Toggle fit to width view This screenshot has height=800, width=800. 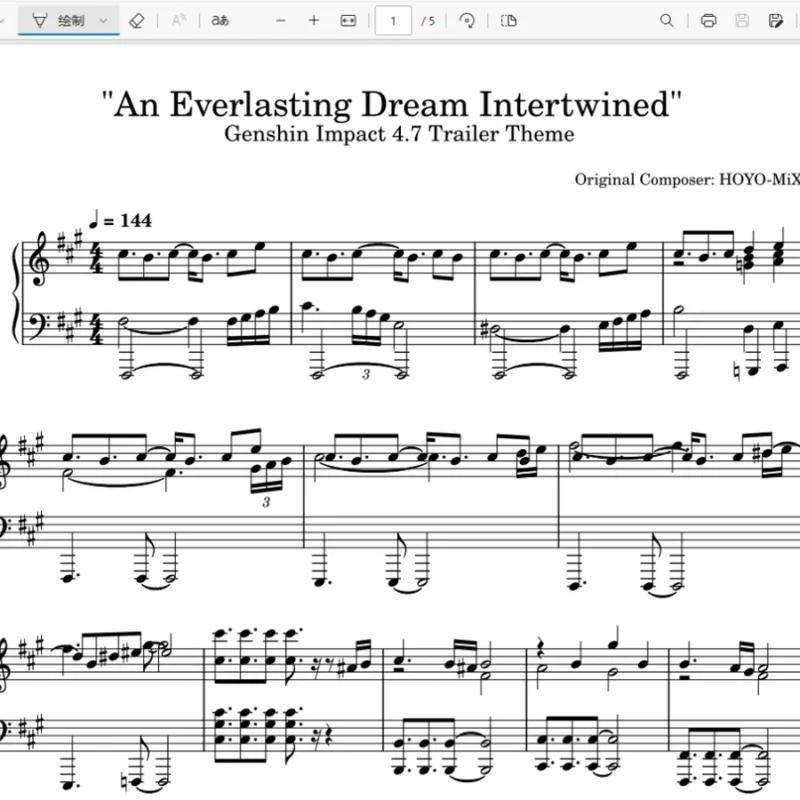point(348,21)
